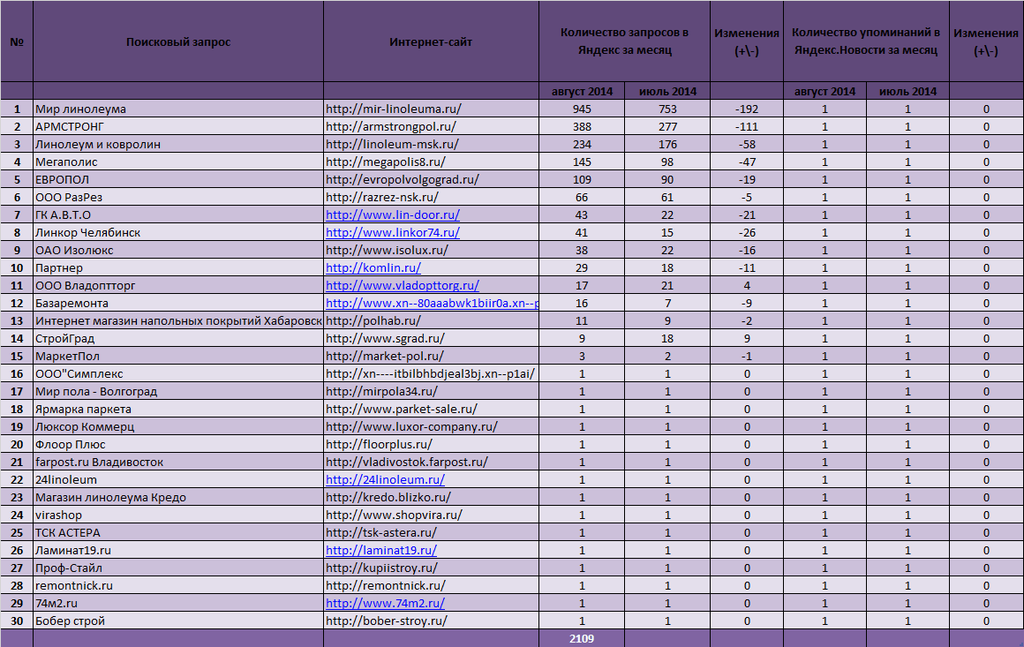Click the http://market-pol.ru/ cell
The width and height of the screenshot is (1024, 647).
pos(431,356)
